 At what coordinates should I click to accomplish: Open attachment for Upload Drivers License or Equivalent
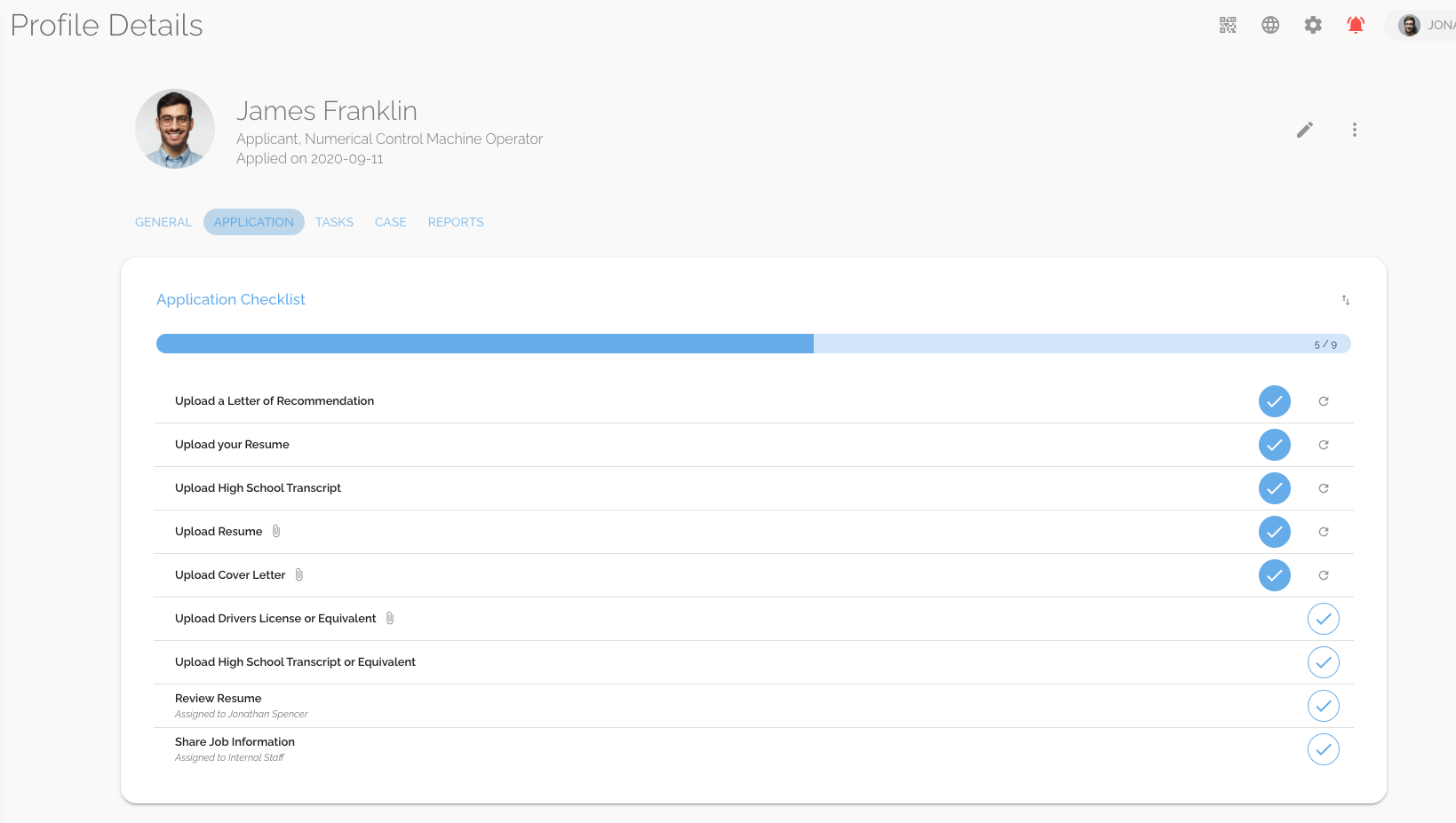390,618
